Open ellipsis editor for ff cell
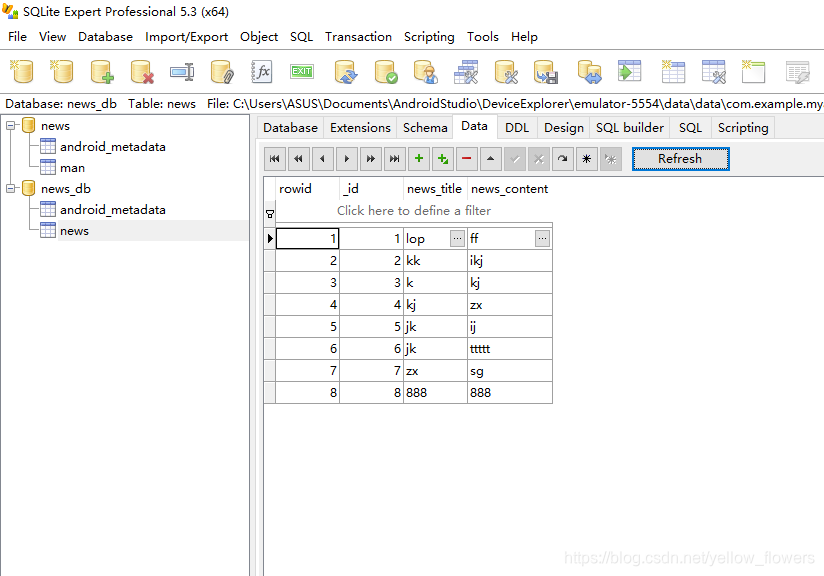Screen dimensions: 824x576 coord(542,239)
